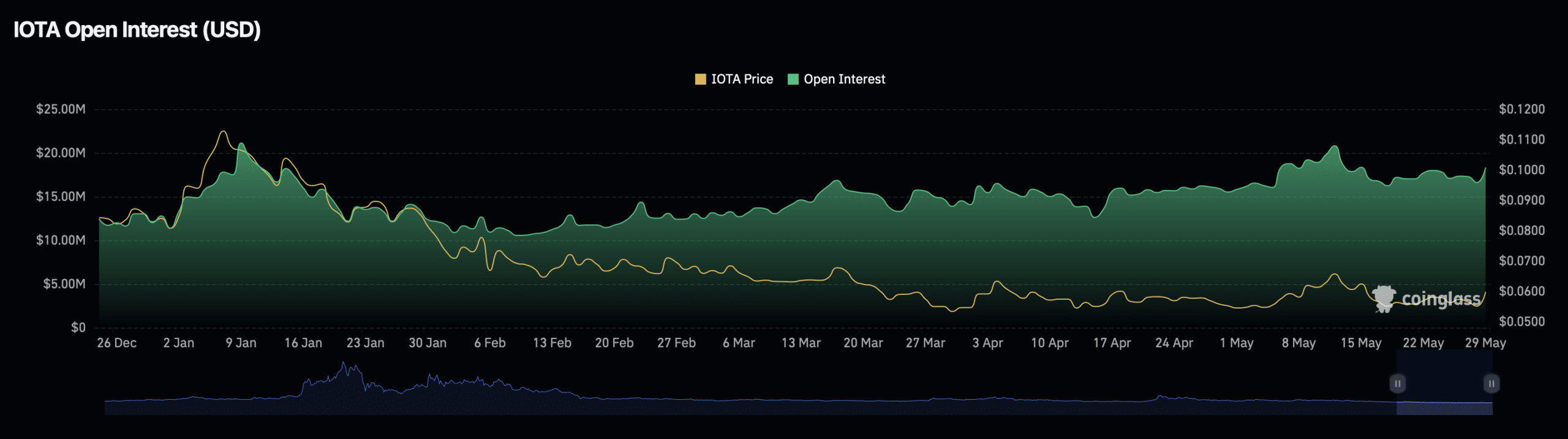Click the 27 Mar date label
Viewport: 1568px width, 439px height.
pos(925,343)
